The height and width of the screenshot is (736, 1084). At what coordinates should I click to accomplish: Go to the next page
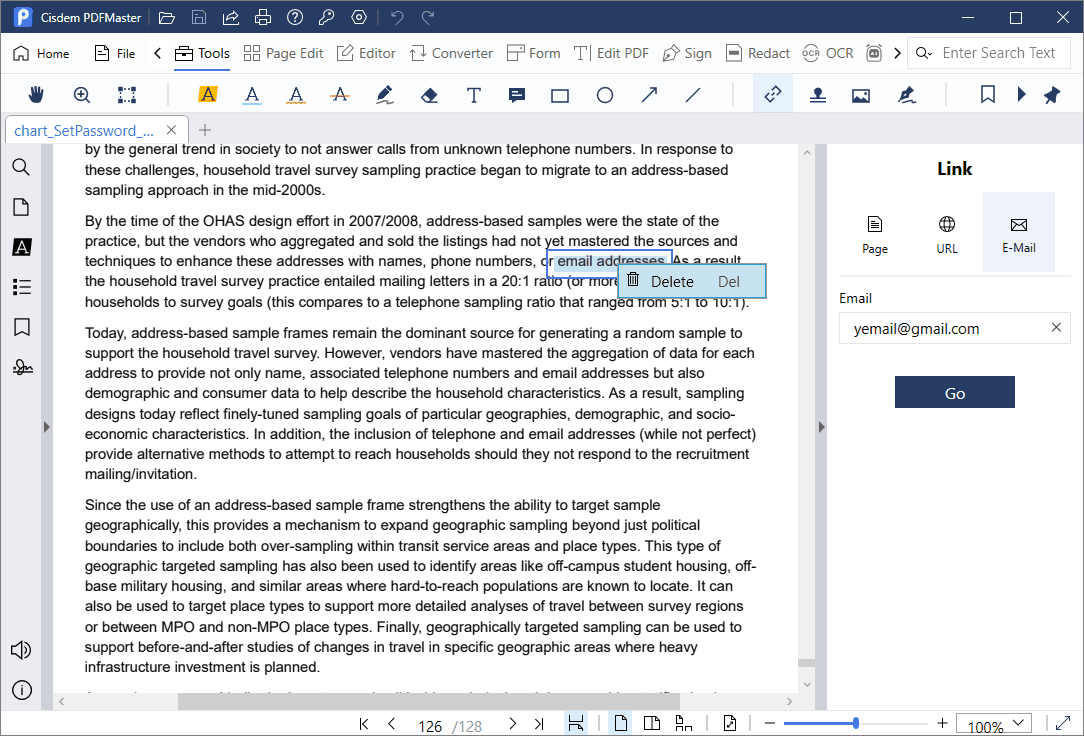tap(512, 724)
